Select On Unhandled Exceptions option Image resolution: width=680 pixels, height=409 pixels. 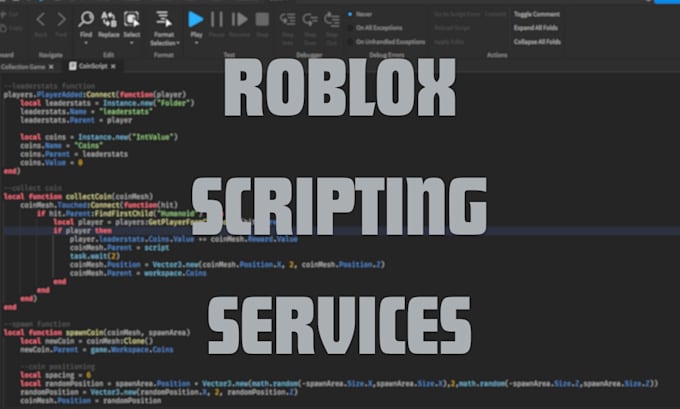[x=386, y=42]
